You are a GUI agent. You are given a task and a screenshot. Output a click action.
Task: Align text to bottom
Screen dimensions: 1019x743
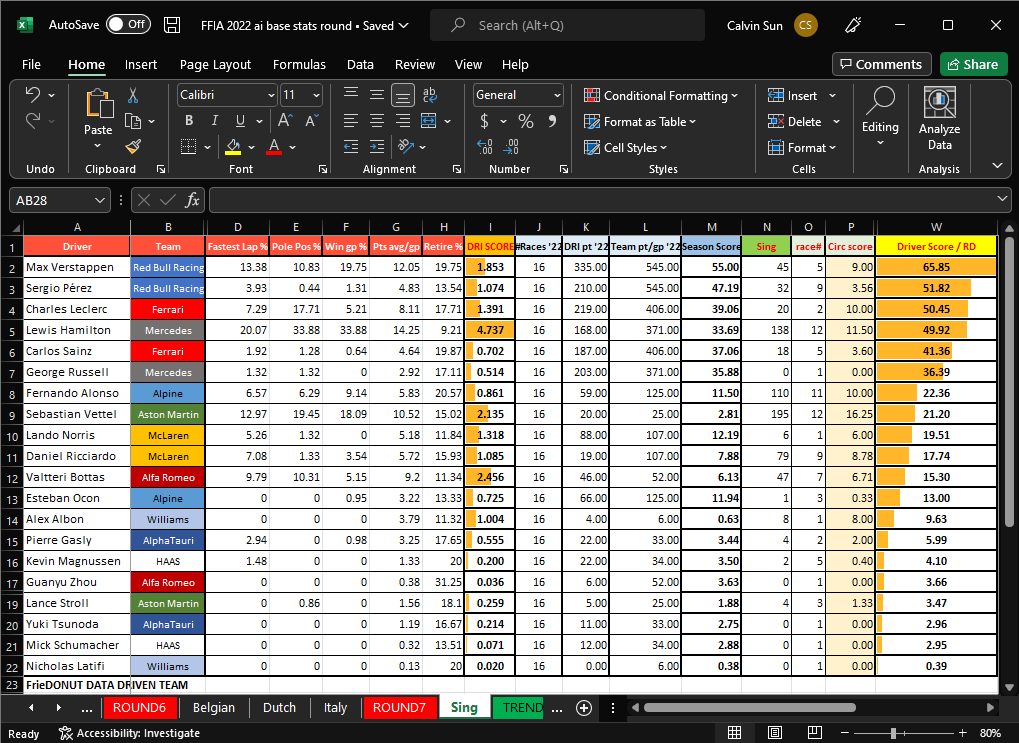[403, 96]
